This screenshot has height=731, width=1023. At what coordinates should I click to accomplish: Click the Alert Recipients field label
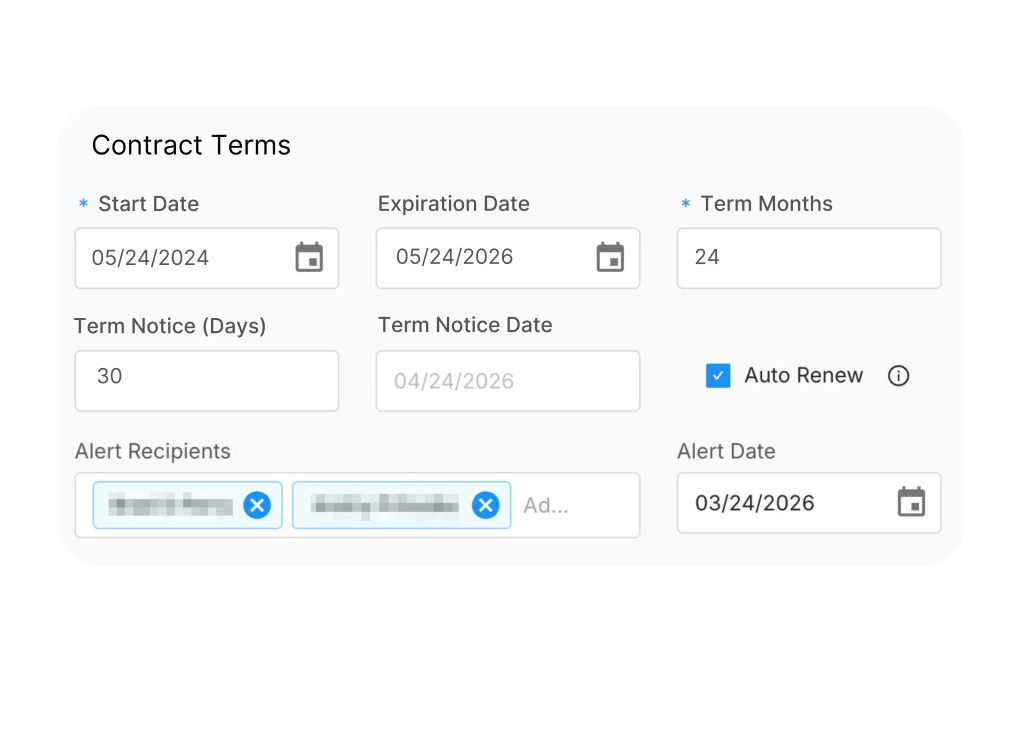(152, 451)
